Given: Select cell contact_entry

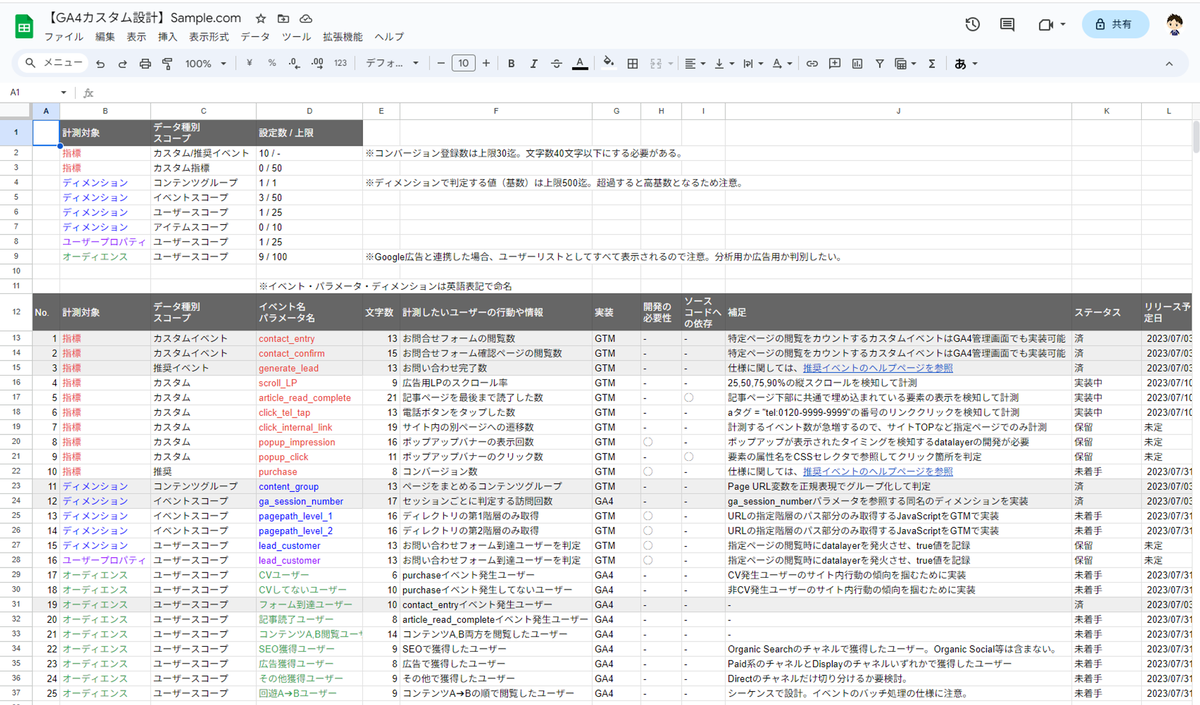Looking at the screenshot, I should (x=309, y=339).
